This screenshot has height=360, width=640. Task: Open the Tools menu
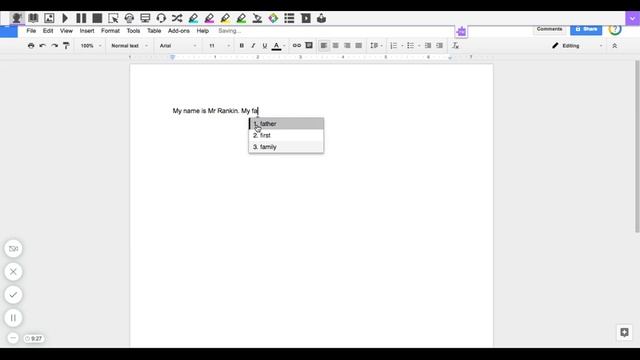(133, 31)
